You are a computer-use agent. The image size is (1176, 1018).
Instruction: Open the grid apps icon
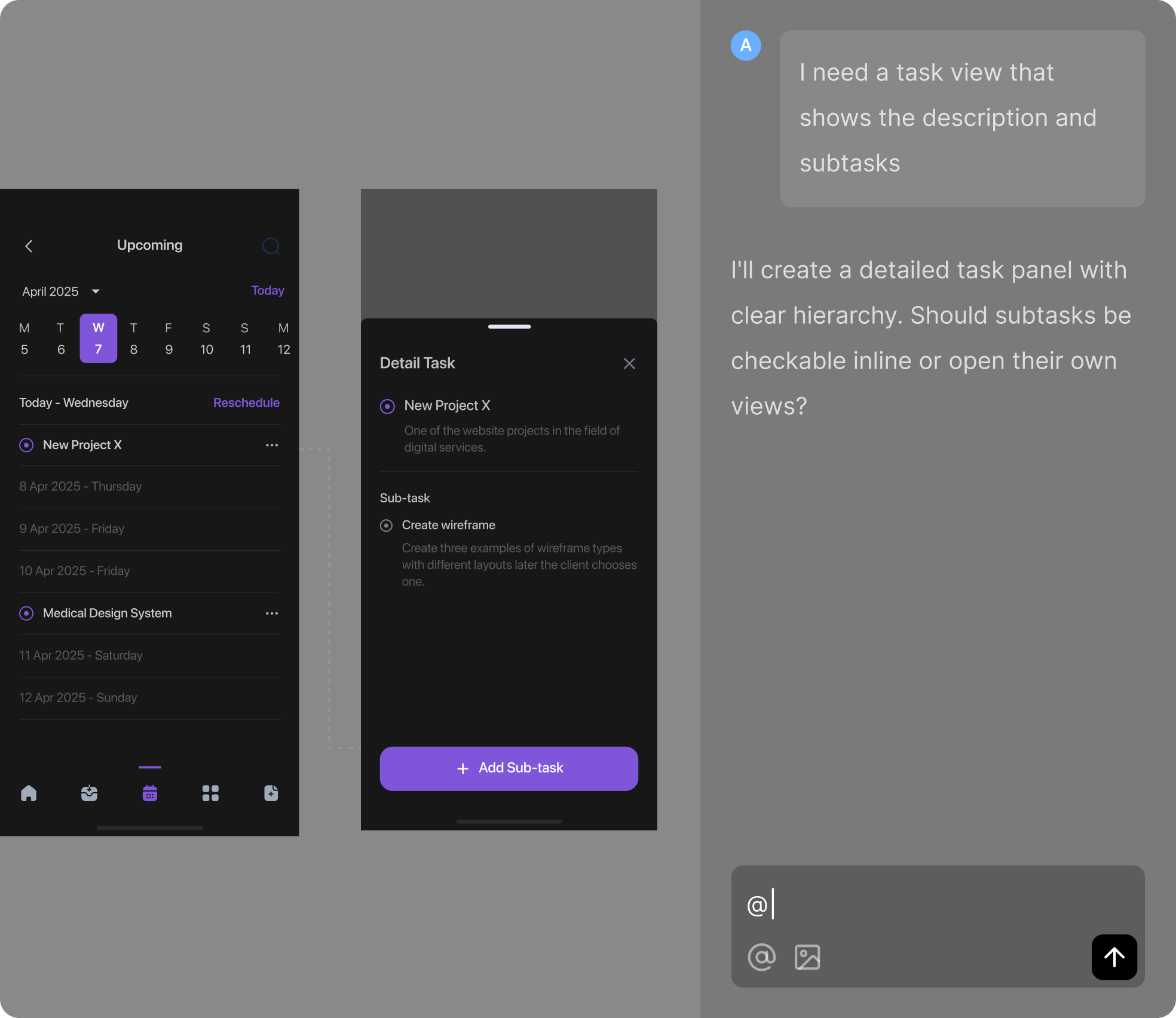[x=210, y=793]
